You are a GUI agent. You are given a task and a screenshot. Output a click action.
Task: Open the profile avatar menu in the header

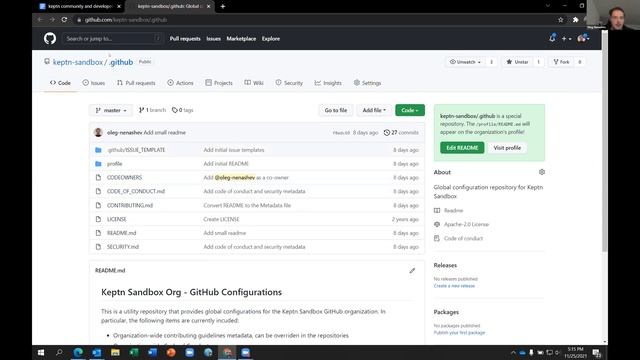coord(583,38)
